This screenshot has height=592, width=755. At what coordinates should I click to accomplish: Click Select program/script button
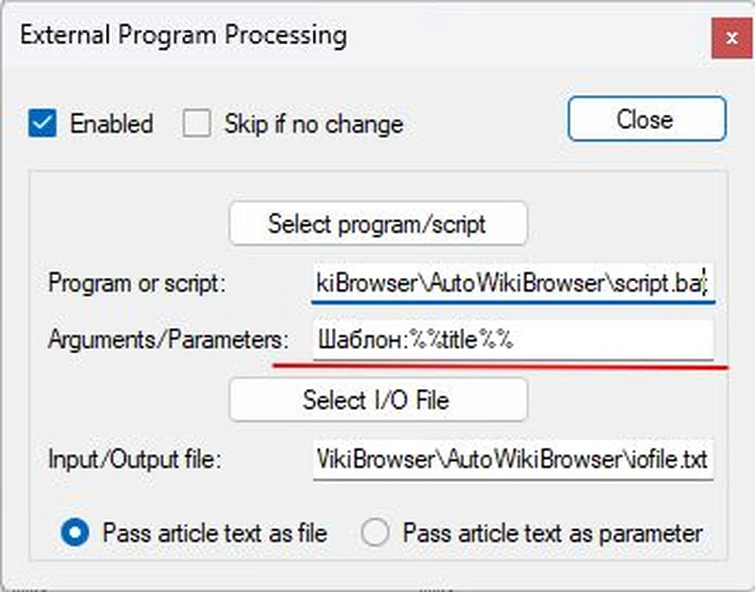pyautogui.click(x=377, y=223)
